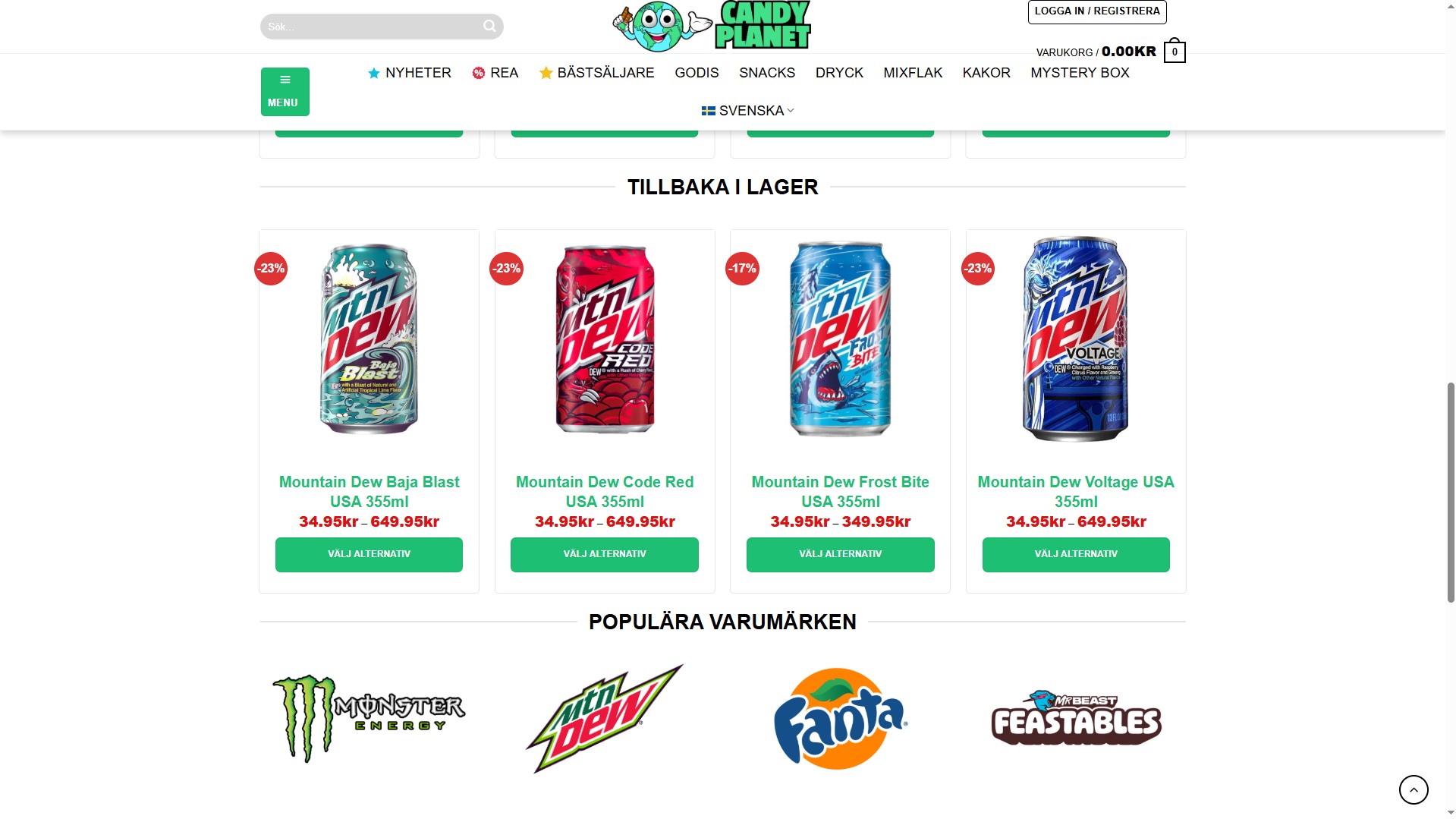Open the shopping cart icon

coord(1175,51)
